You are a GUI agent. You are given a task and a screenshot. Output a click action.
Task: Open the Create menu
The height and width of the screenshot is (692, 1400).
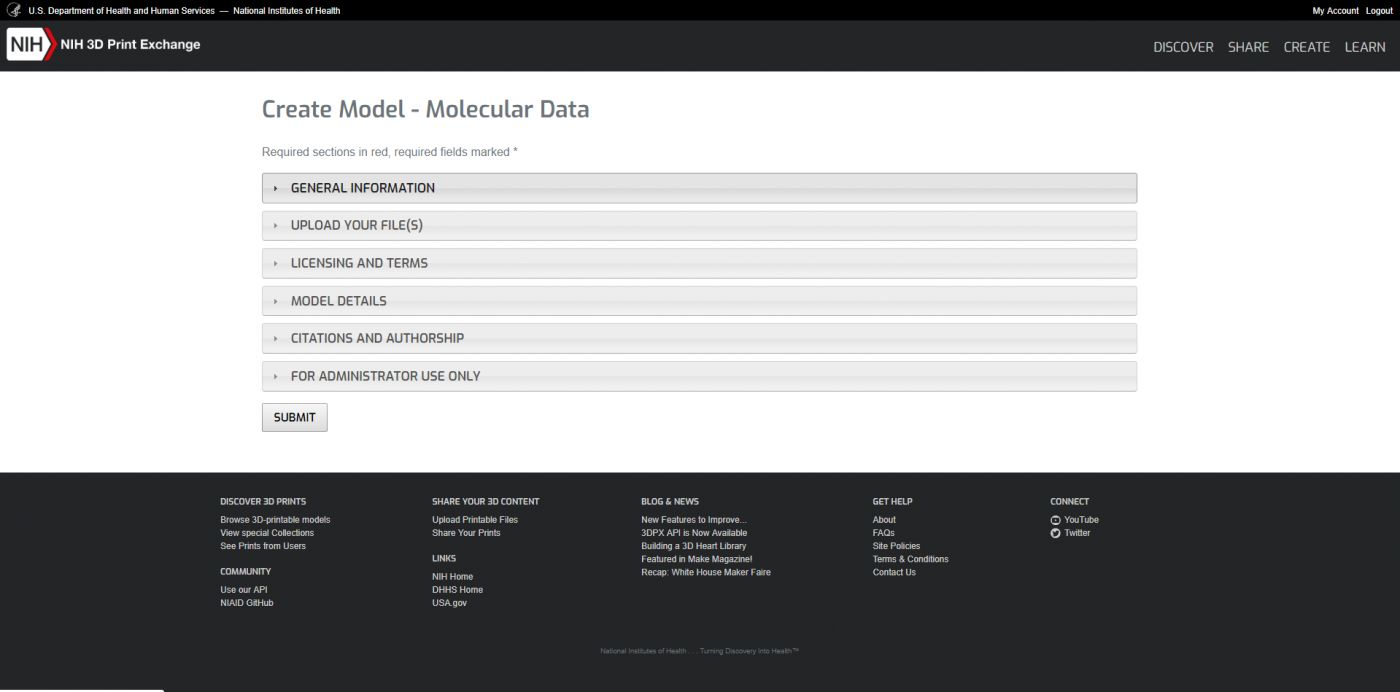1306,47
